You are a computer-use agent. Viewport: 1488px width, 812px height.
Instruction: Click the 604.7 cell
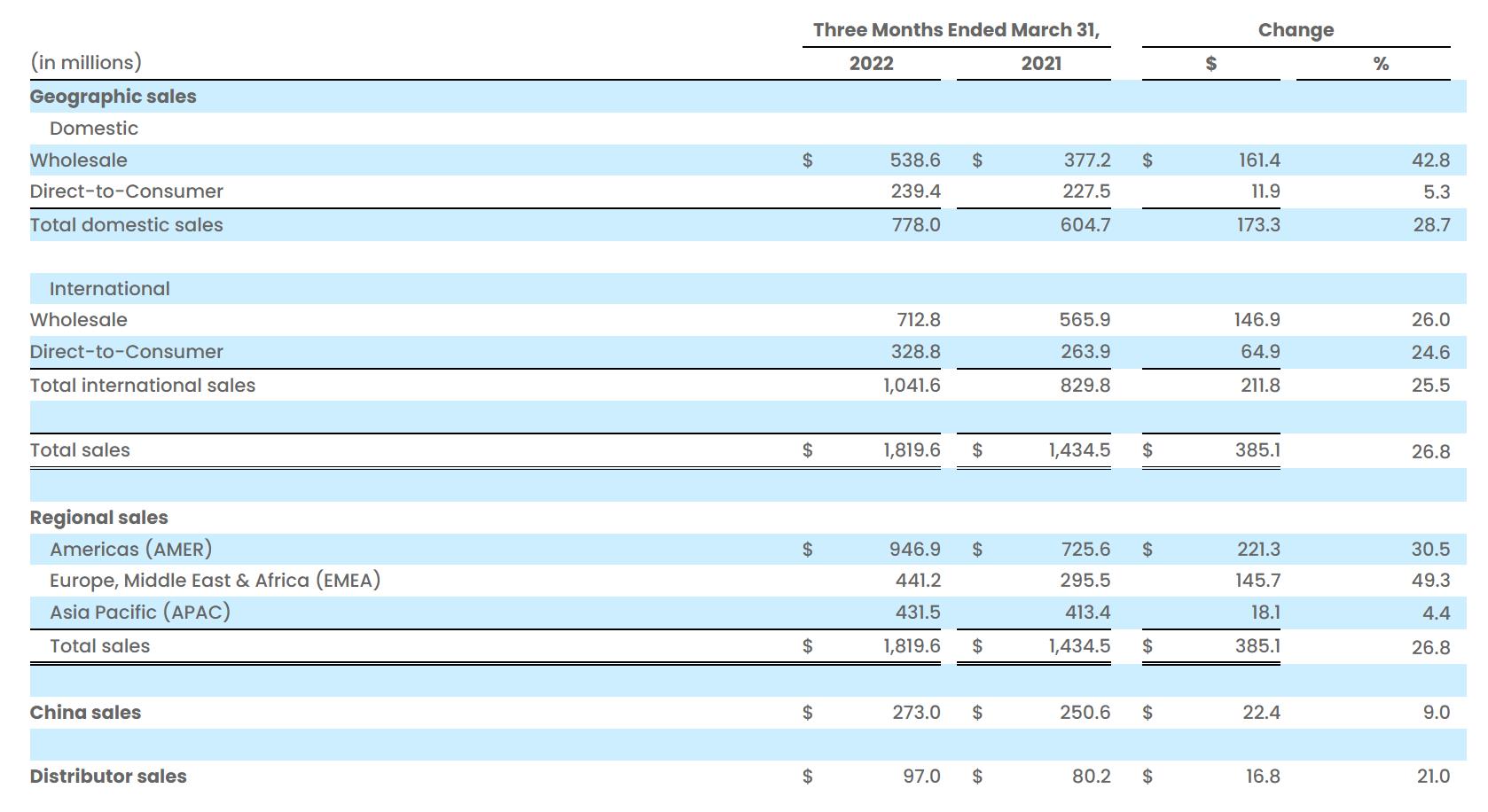1085,225
